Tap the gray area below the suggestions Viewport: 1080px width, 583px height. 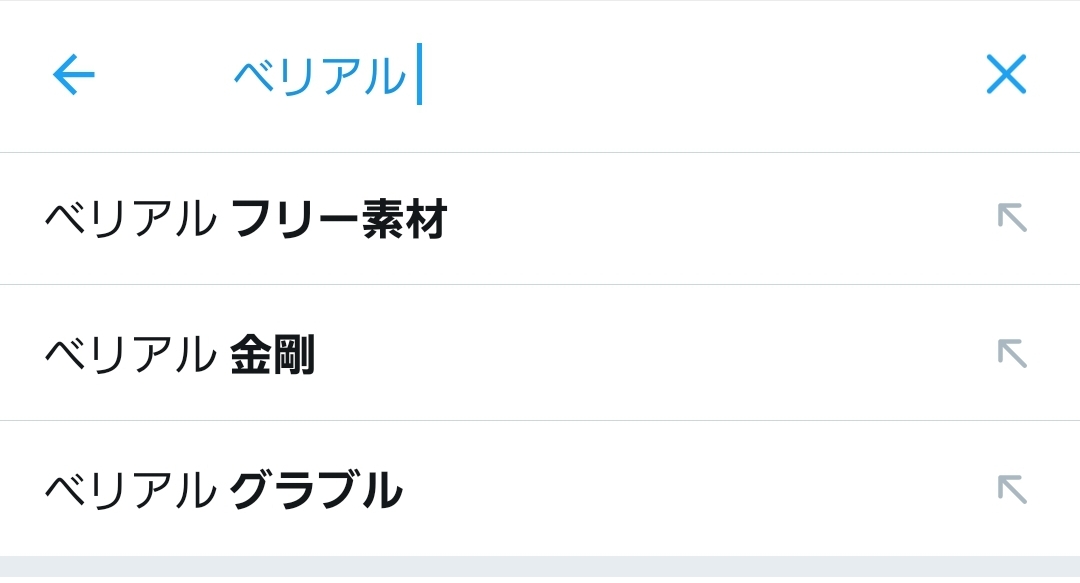click(540, 569)
